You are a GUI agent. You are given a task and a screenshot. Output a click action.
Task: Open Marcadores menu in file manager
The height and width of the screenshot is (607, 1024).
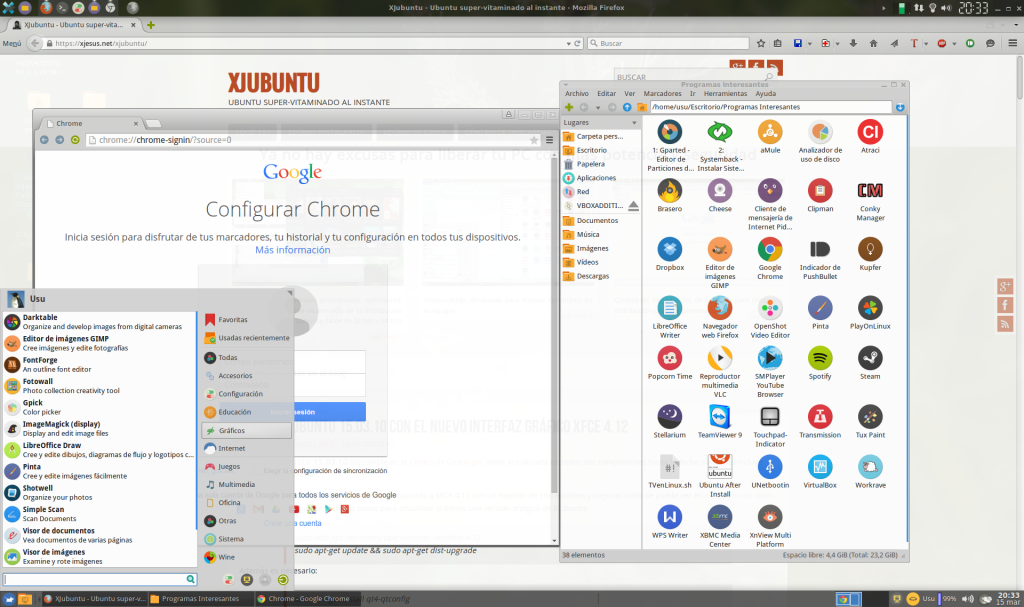(x=662, y=93)
